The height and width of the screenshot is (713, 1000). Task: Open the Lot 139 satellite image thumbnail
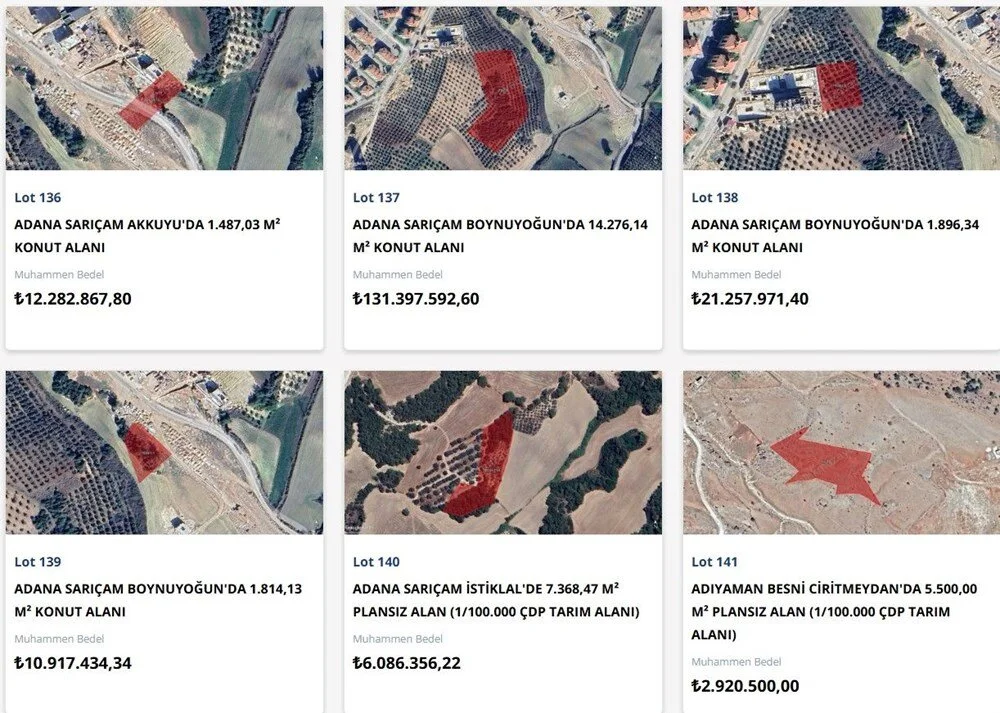[x=164, y=452]
